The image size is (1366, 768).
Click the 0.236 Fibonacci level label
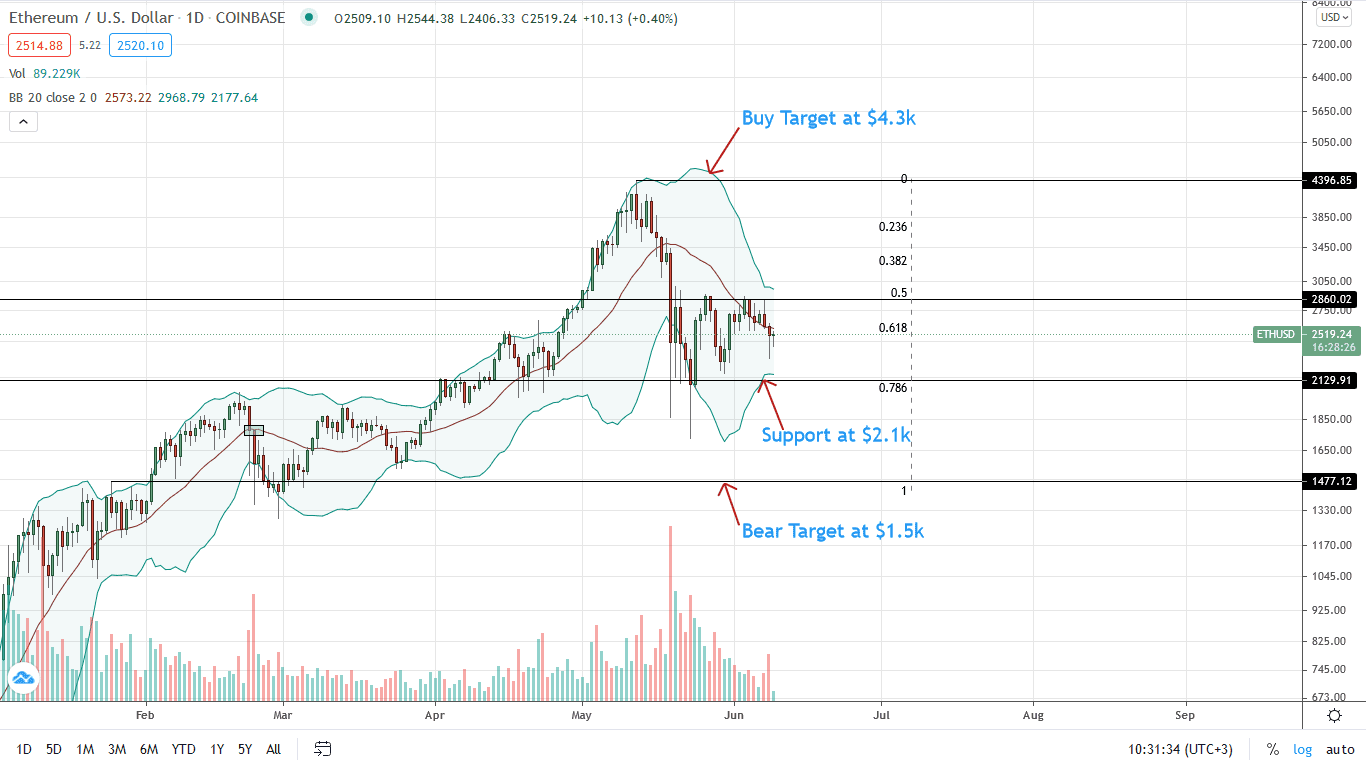[893, 227]
